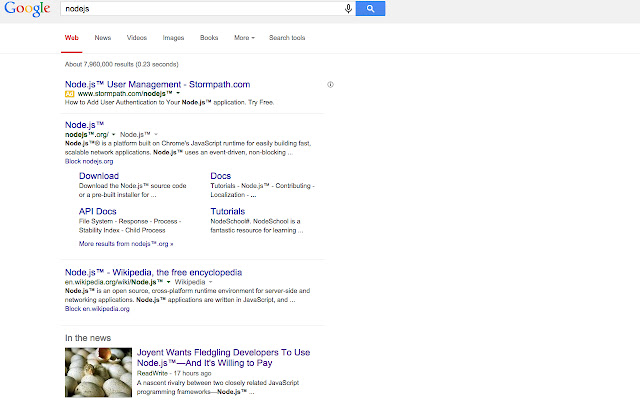Screen dimensions: 640x400
Task: Open the Node.js User Management Stormpath ad
Action: pos(157,84)
